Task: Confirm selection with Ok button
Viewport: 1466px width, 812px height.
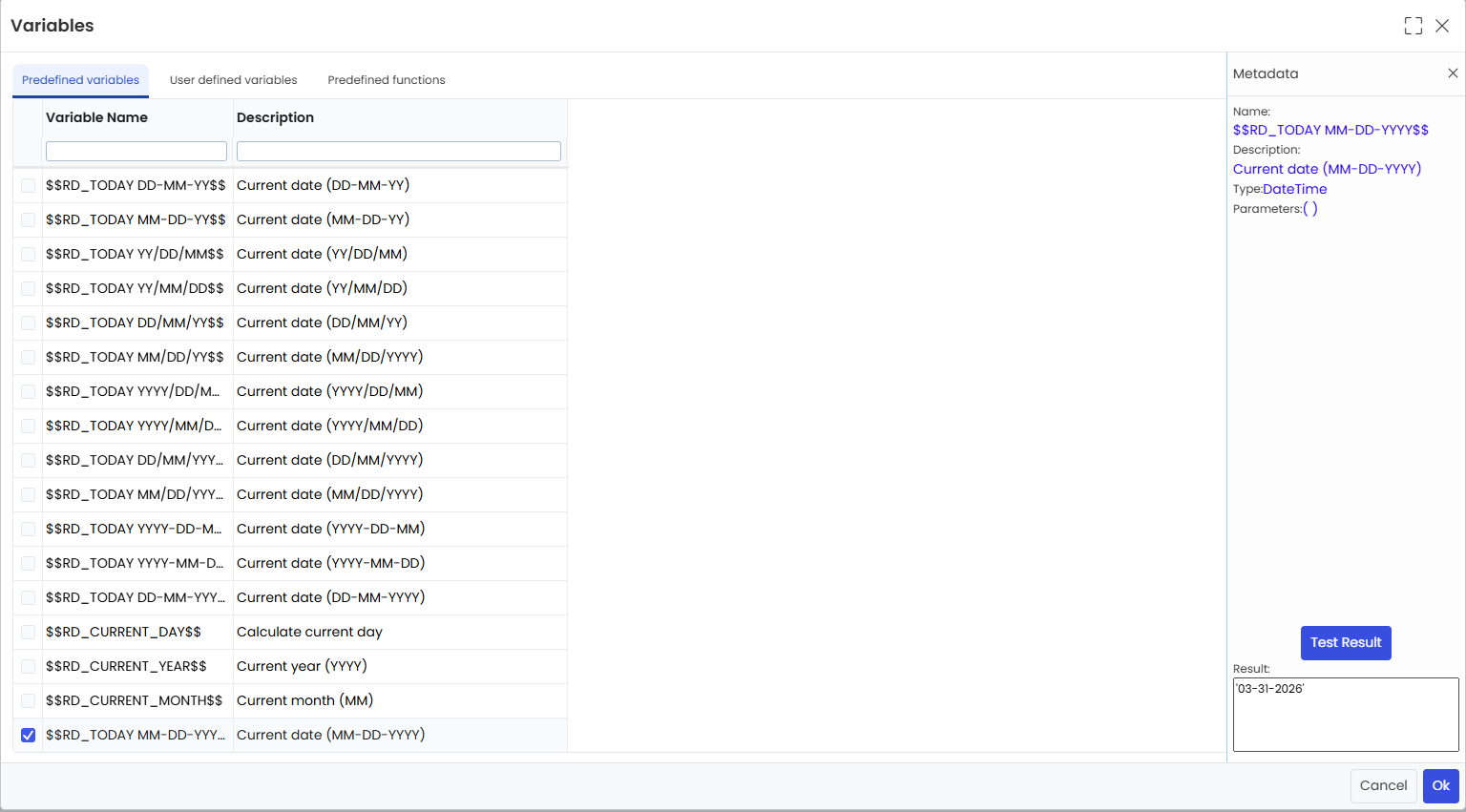Action: [x=1441, y=786]
